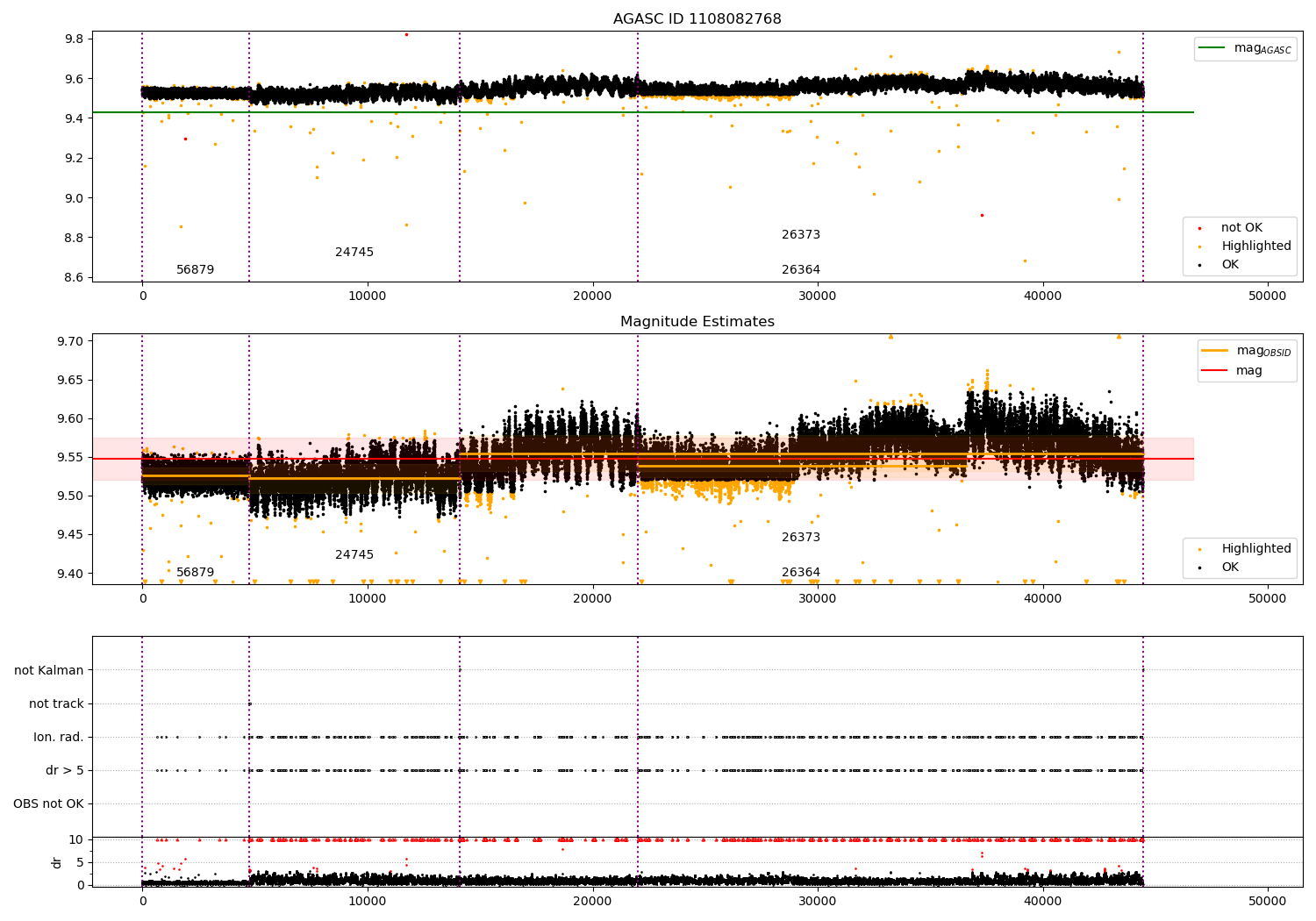The image size is (1316, 921).
Task: Click the "Magnitude Estimates" plot title
Action: click(697, 322)
